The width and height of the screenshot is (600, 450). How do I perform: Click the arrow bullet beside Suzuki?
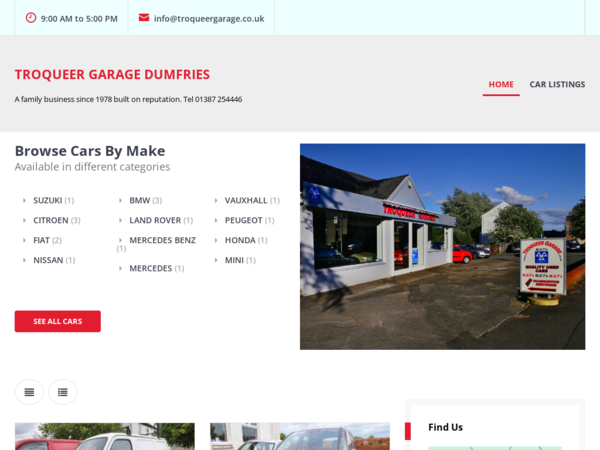24,201
